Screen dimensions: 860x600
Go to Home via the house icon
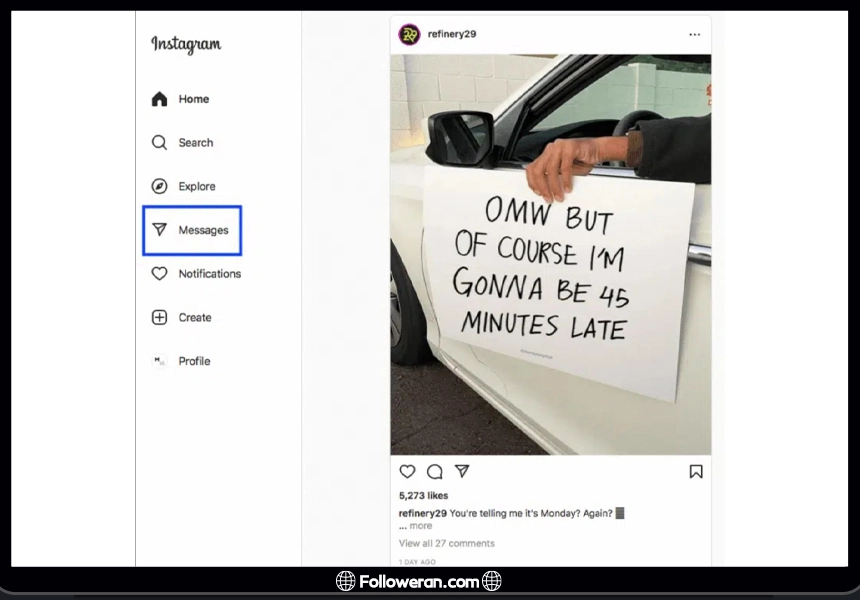[160, 99]
